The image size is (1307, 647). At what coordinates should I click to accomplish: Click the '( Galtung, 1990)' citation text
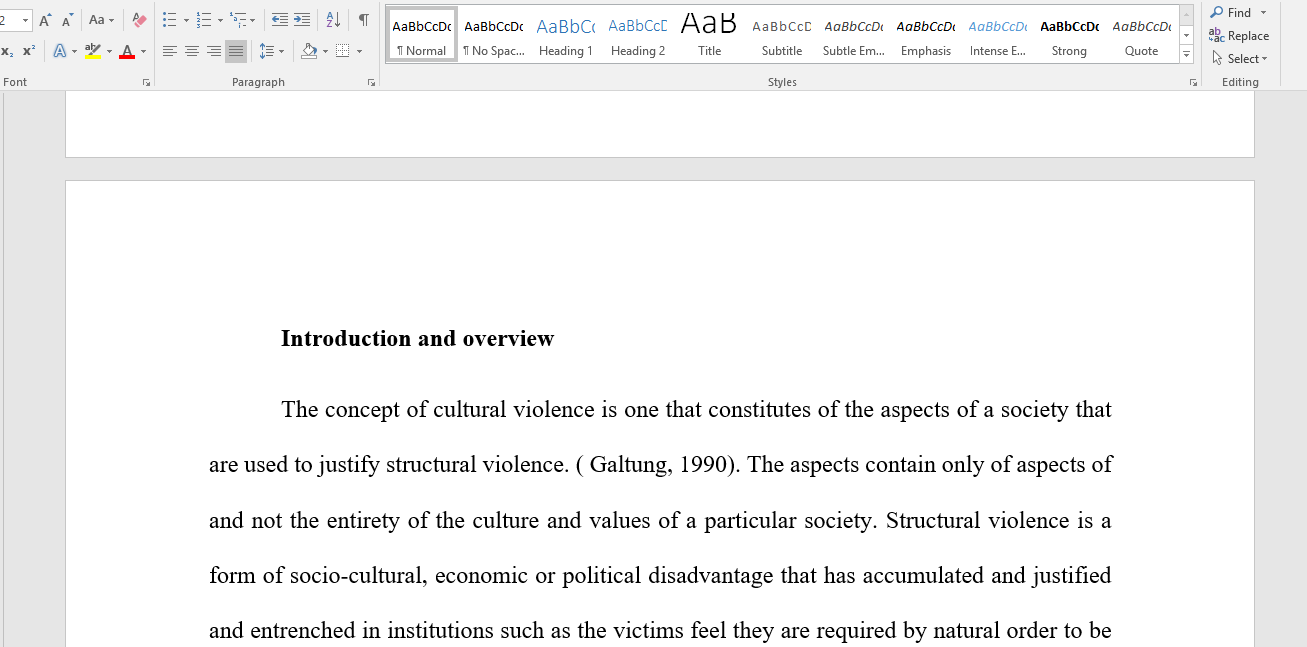tap(657, 465)
